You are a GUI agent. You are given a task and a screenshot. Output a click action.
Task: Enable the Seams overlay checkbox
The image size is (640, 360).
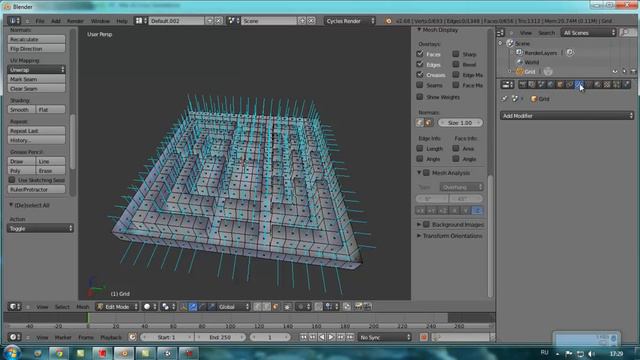pyautogui.click(x=420, y=85)
